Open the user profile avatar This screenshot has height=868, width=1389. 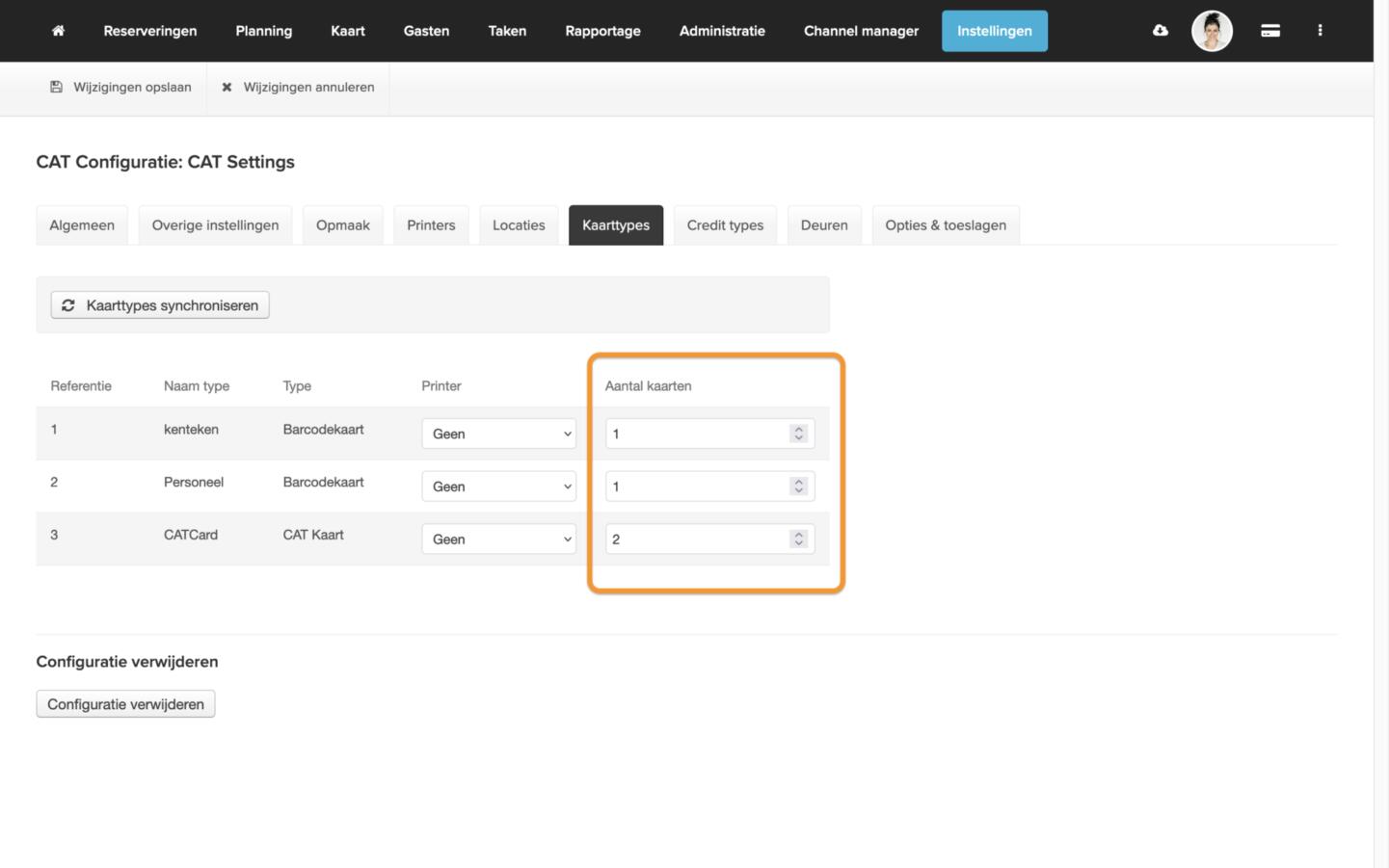pyautogui.click(x=1212, y=31)
